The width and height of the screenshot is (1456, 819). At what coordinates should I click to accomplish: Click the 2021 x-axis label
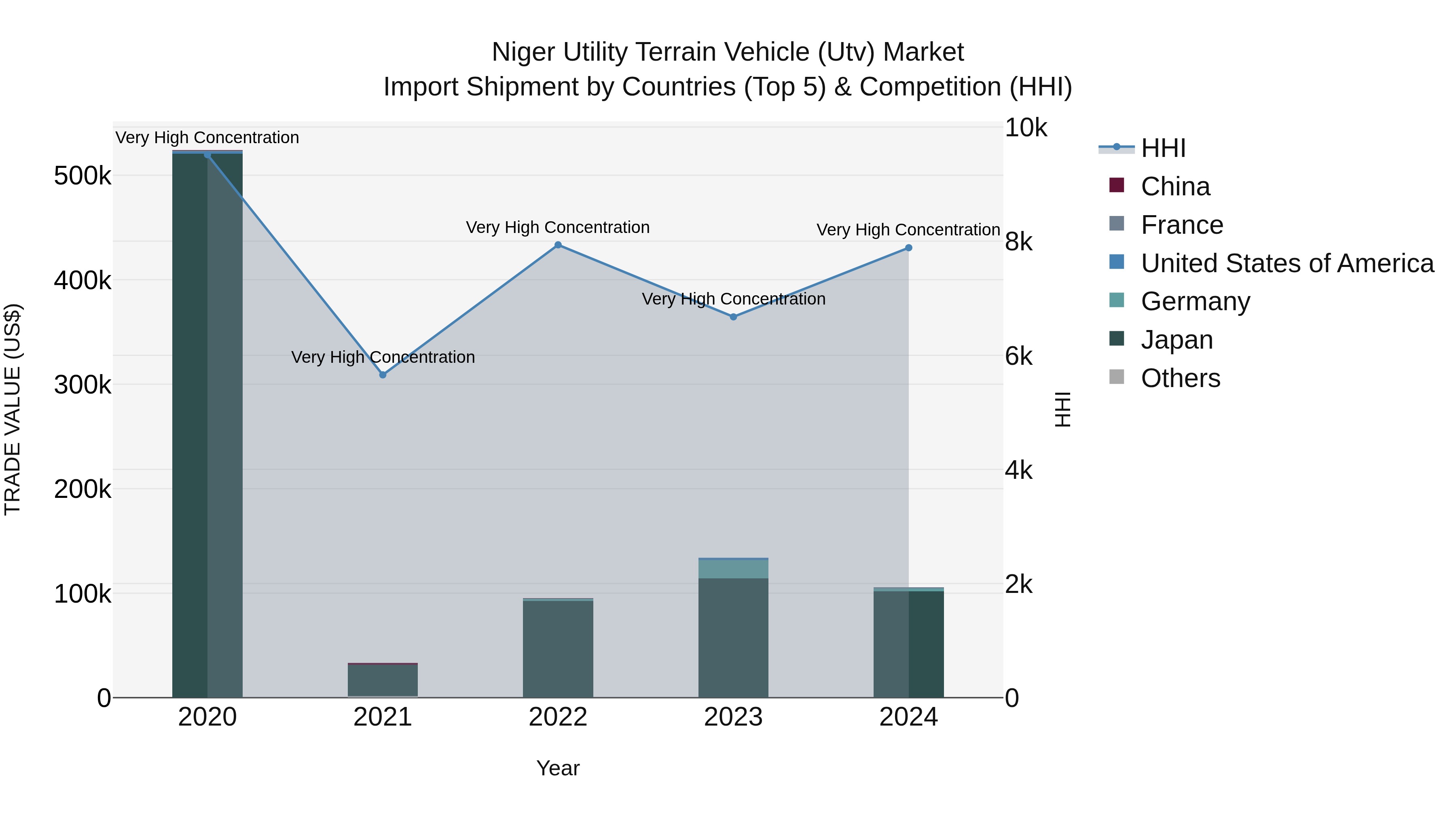coord(383,717)
